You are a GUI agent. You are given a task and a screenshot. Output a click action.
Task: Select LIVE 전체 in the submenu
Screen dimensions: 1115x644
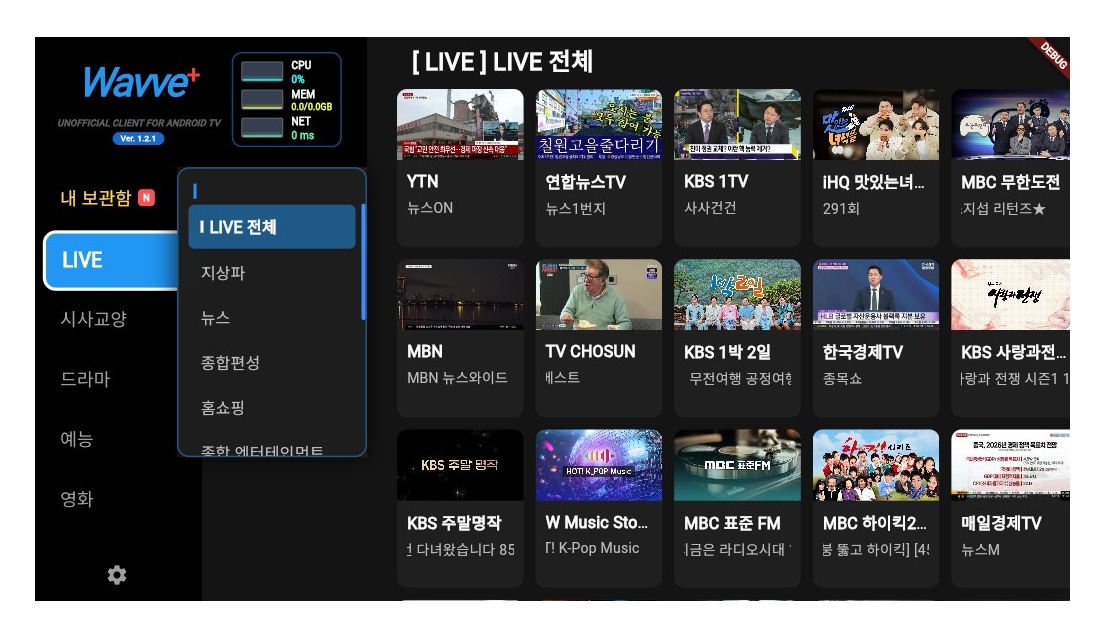272,227
